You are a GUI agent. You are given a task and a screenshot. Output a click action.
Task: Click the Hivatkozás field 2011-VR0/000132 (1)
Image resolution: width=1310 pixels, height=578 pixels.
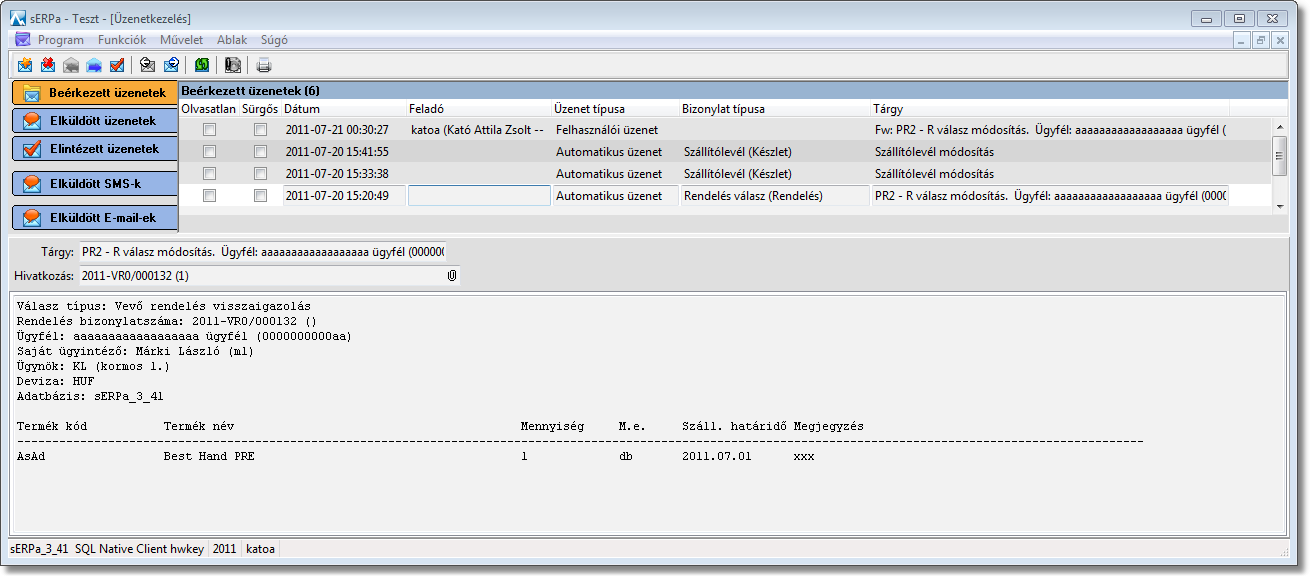point(263,275)
